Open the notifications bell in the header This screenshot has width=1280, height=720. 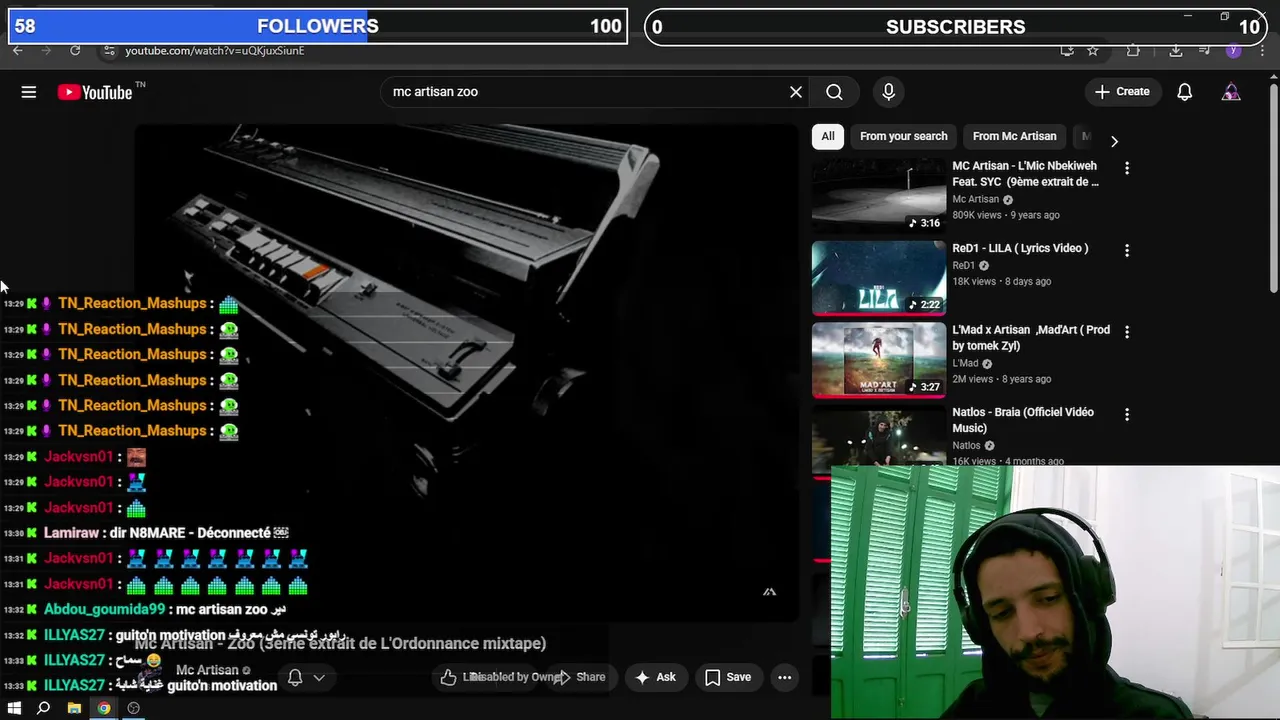tap(1185, 92)
